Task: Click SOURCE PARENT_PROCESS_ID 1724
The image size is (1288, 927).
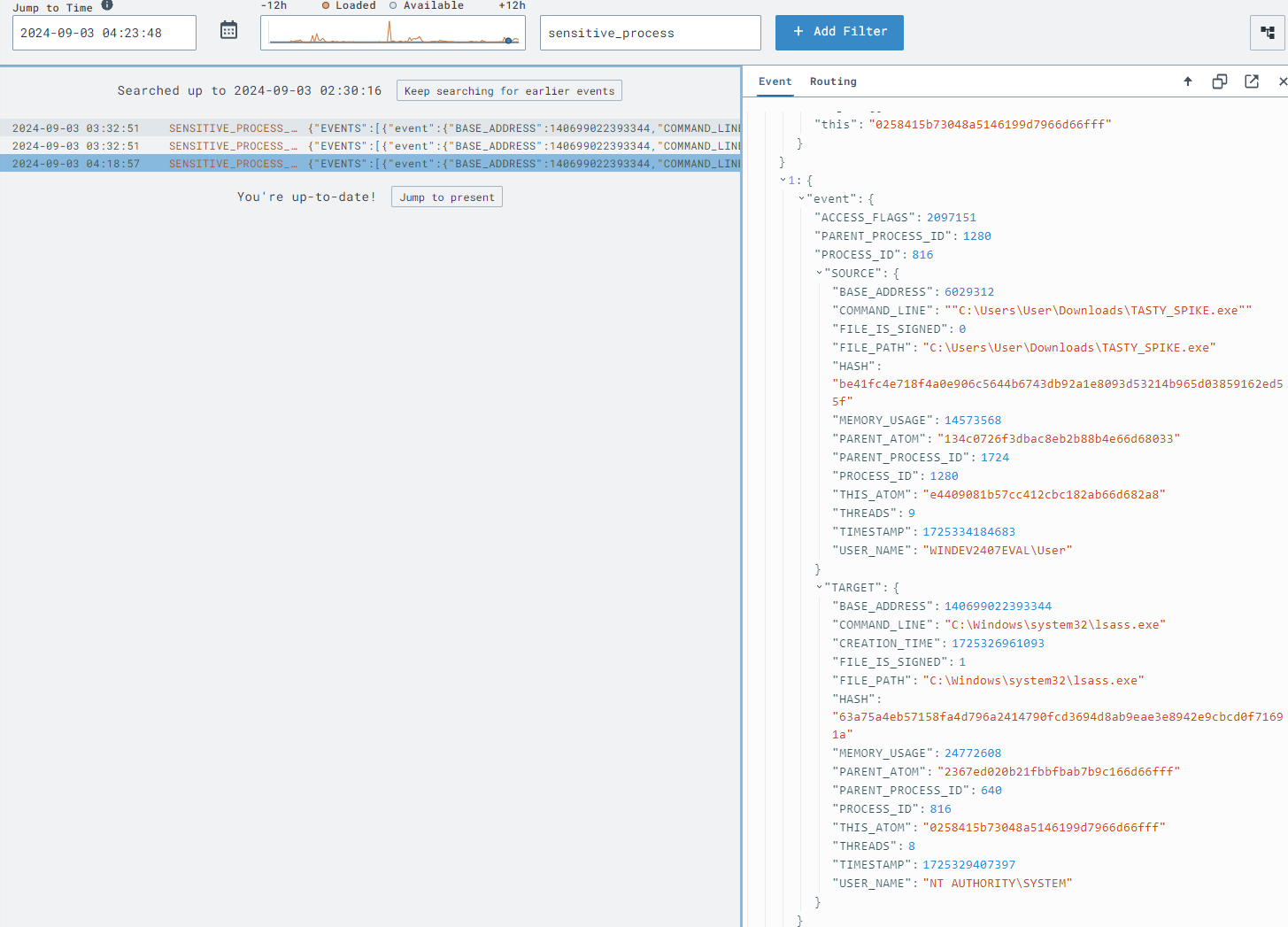Action: (995, 458)
